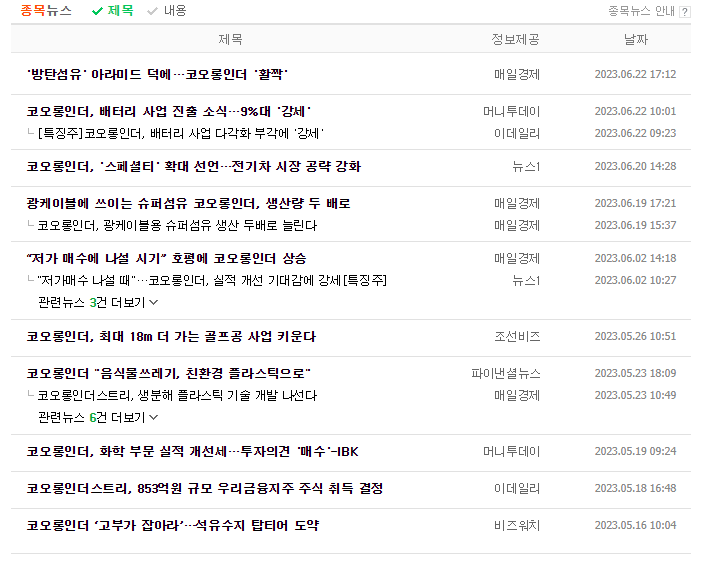707x562 pixels.
Task: Open article 853억원 규모 우리금융지주 주식 취득 결정
Action: 205,488
